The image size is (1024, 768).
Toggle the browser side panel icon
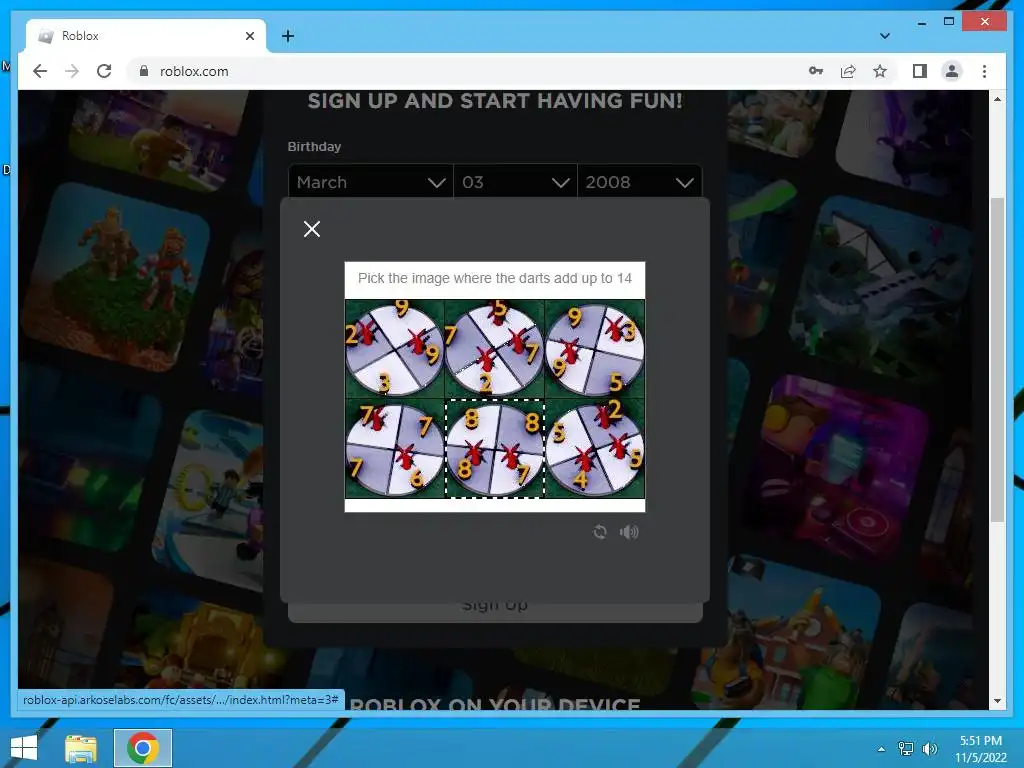920,71
